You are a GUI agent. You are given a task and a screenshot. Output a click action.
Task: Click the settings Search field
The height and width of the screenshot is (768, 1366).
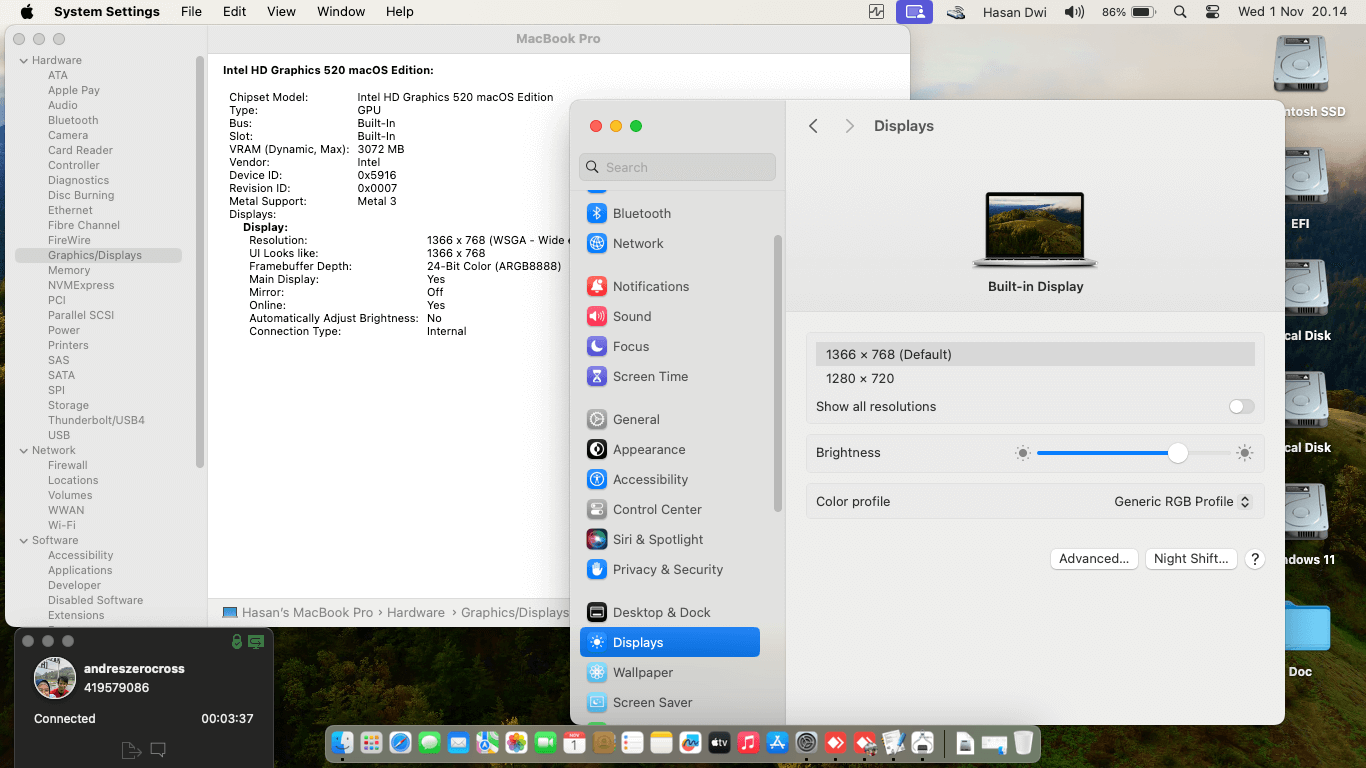678,167
